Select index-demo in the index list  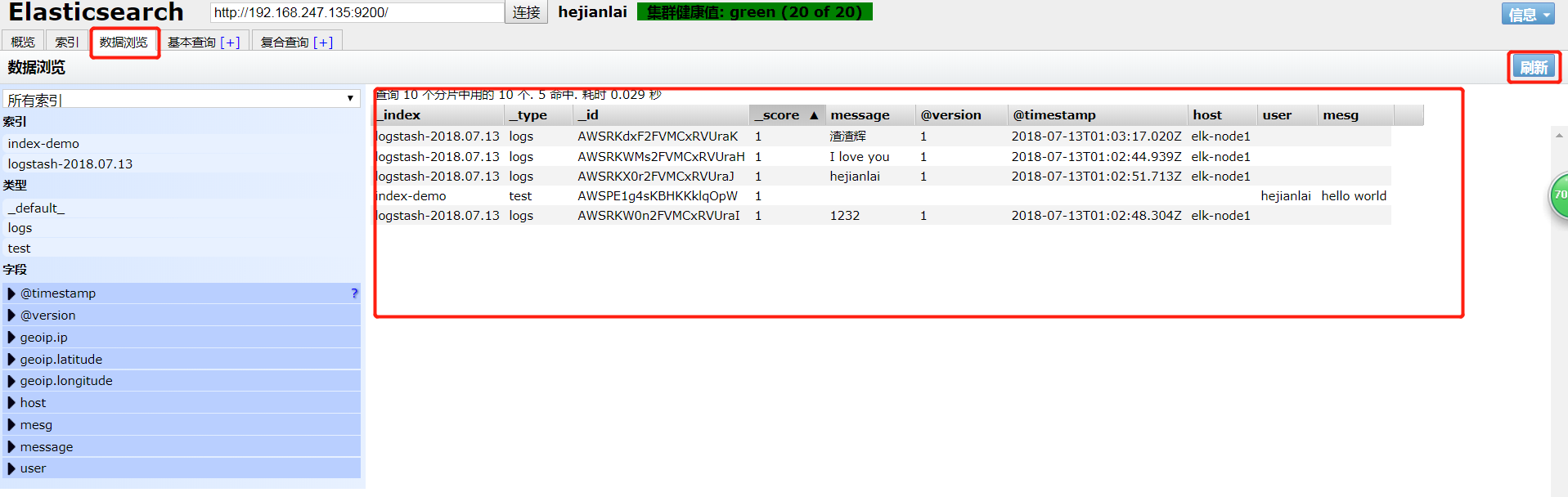point(43,144)
